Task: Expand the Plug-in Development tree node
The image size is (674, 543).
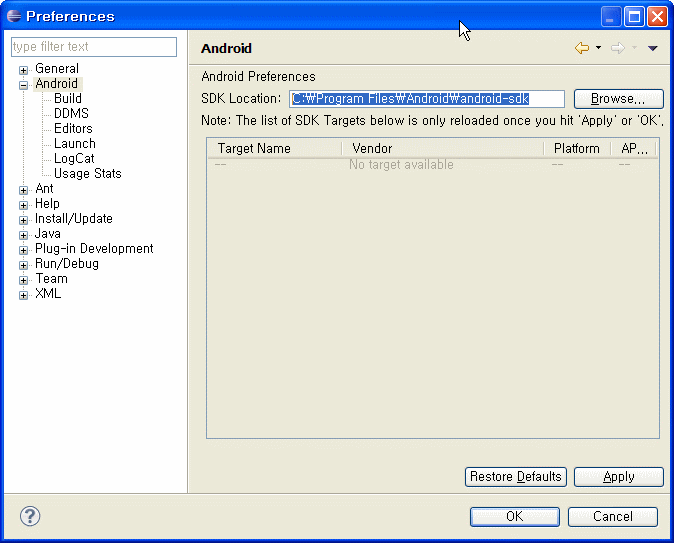Action: click(x=23, y=250)
